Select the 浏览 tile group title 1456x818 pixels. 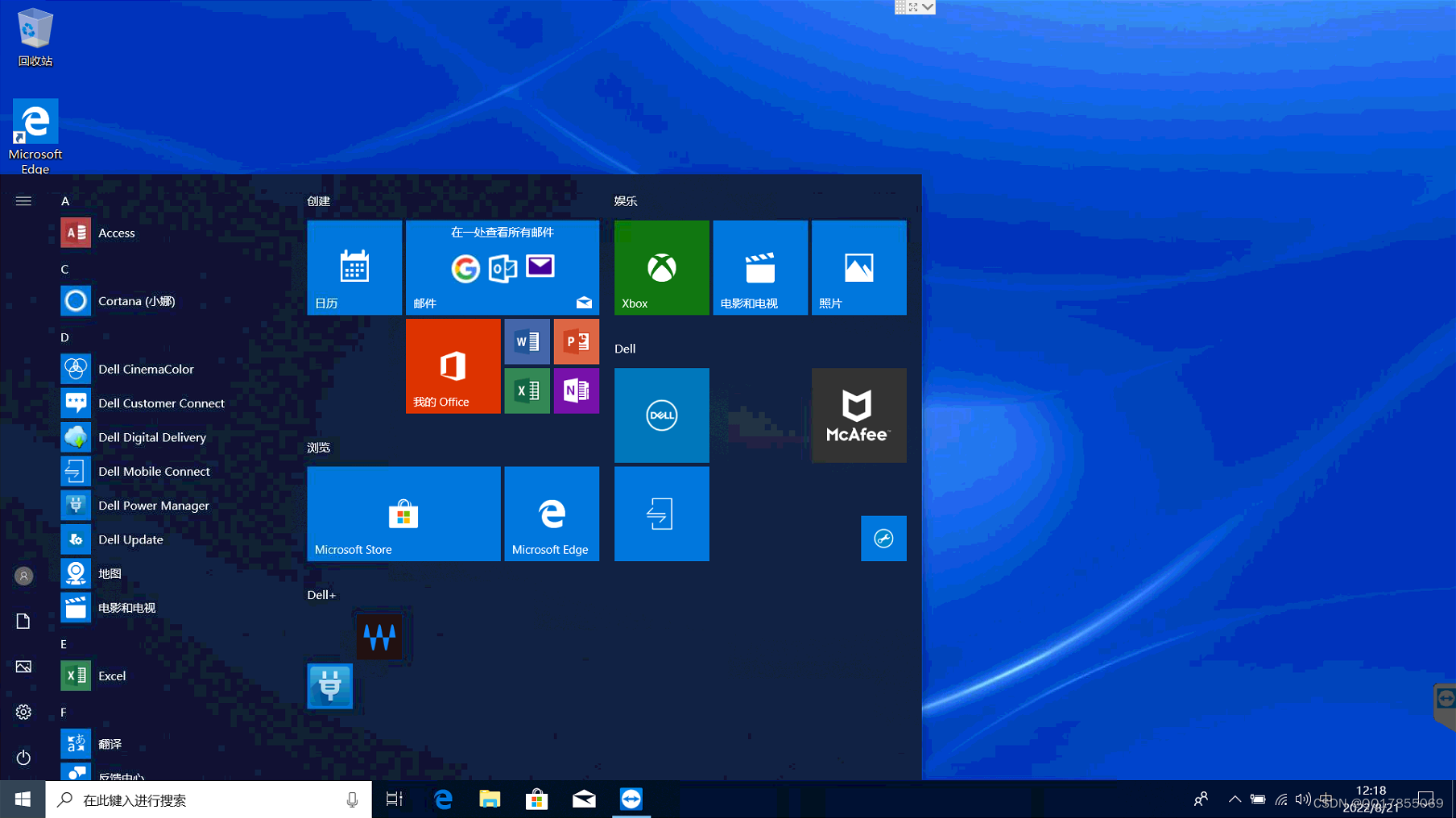[x=319, y=448]
